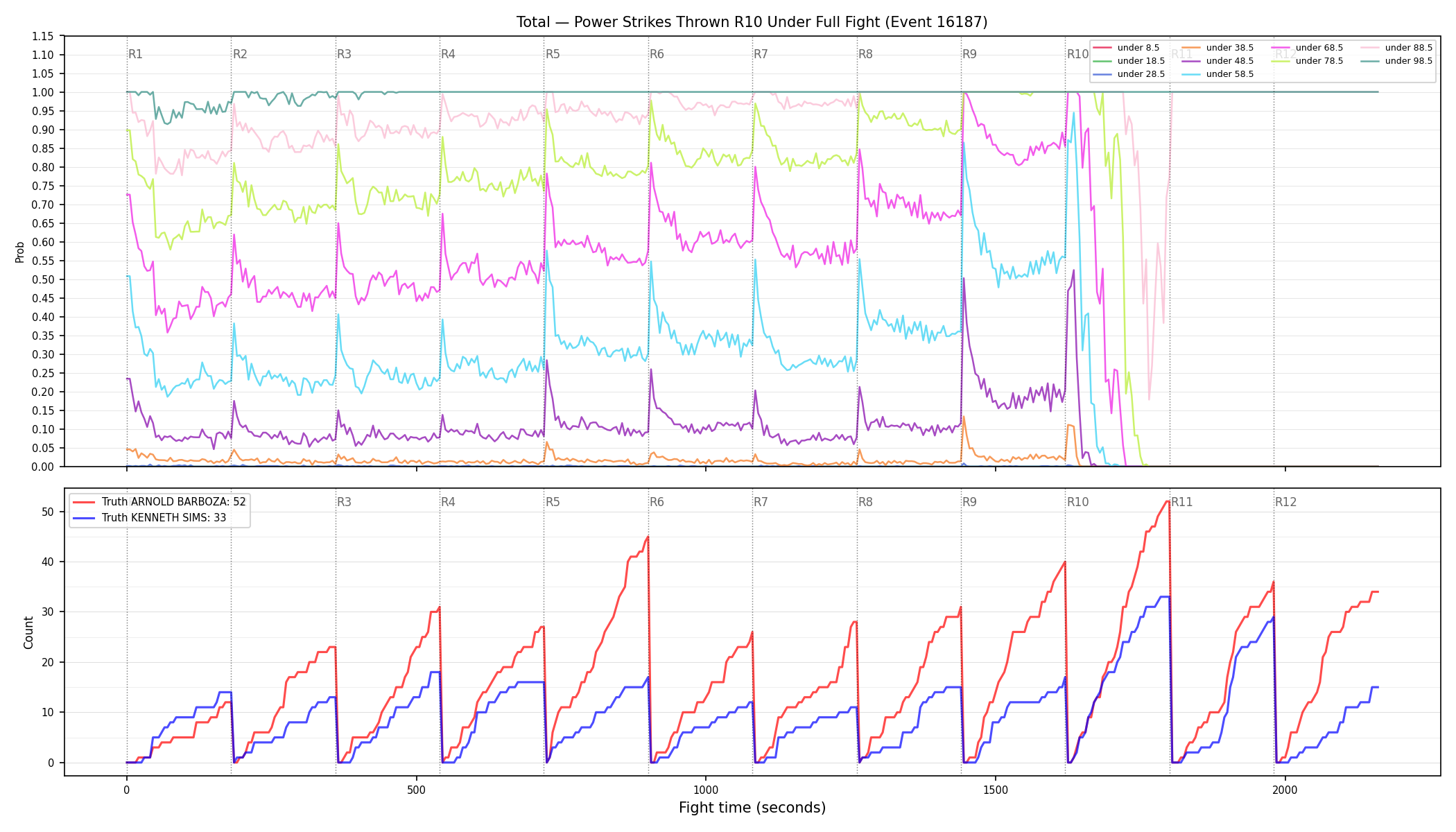This screenshot has height=832, width=1456.
Task: Click the R12 round label in count chart
Action: pyautogui.click(x=1285, y=502)
